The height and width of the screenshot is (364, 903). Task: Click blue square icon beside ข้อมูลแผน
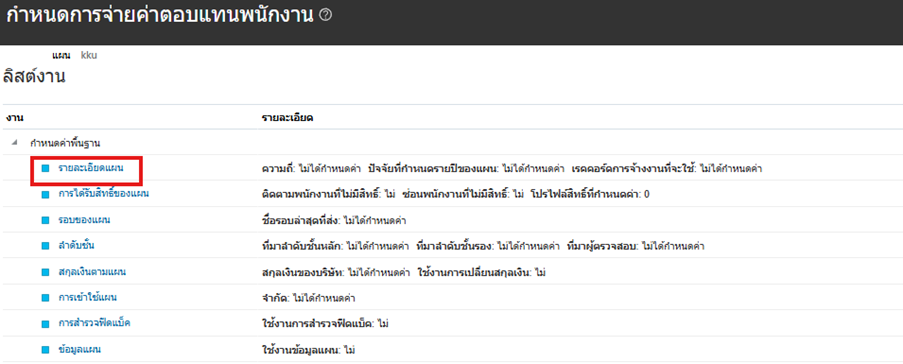[x=45, y=350]
